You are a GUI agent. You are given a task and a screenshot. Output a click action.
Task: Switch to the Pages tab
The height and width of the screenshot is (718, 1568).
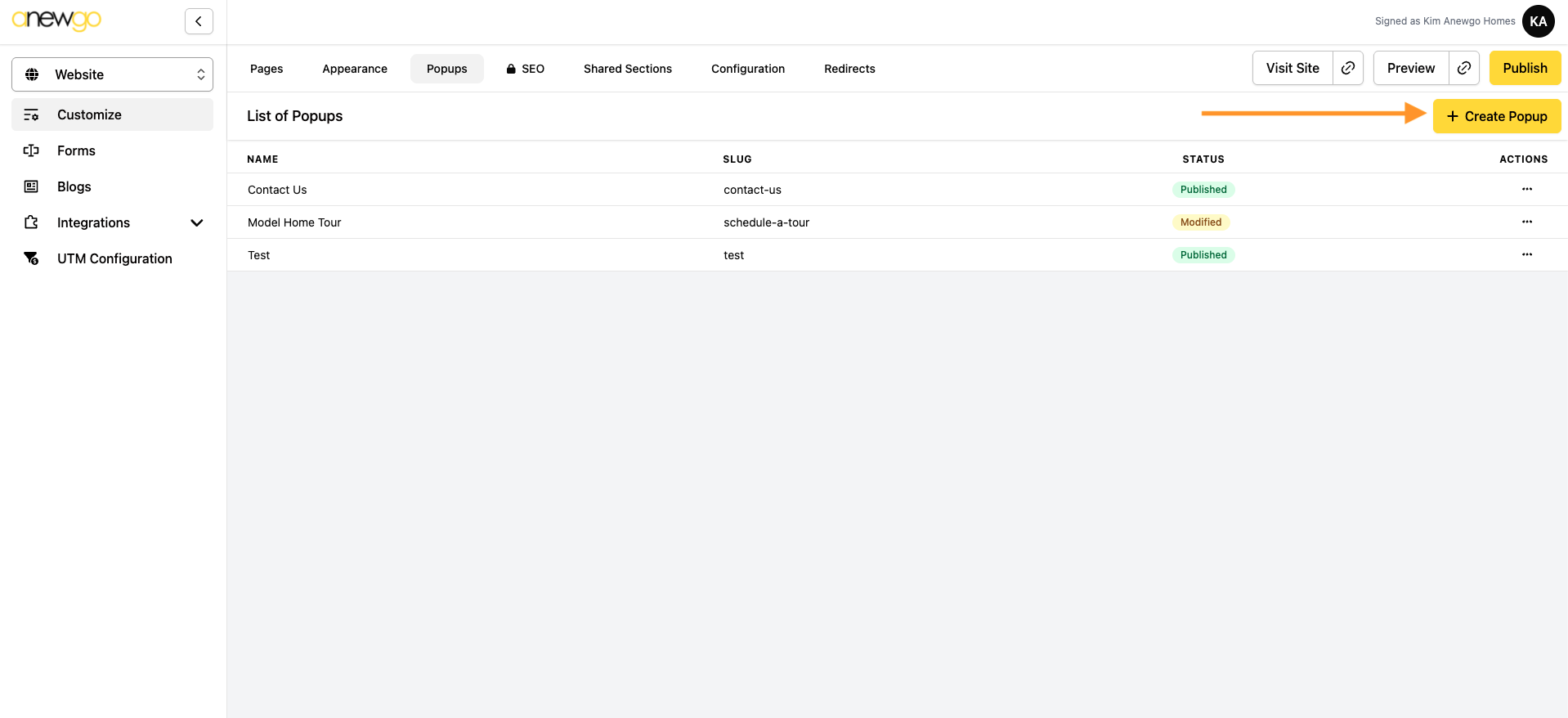[x=267, y=69]
